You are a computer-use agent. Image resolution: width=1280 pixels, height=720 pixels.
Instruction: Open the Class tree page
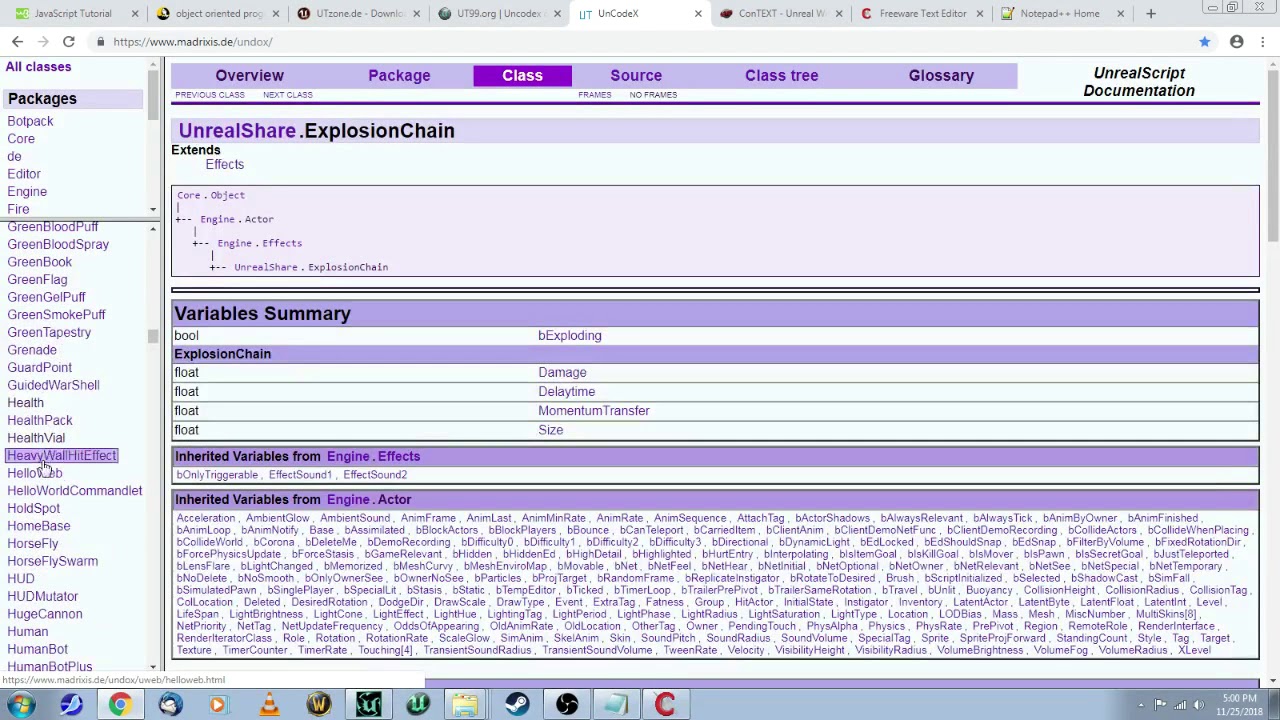coord(781,76)
